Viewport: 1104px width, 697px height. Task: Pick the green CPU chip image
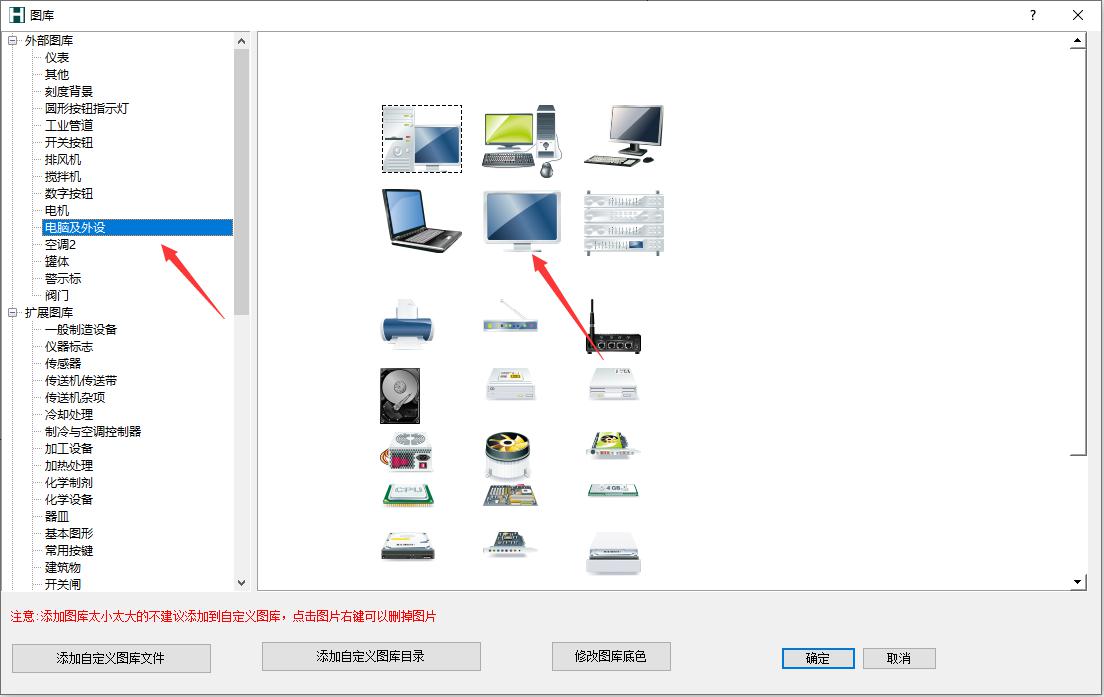(x=406, y=493)
